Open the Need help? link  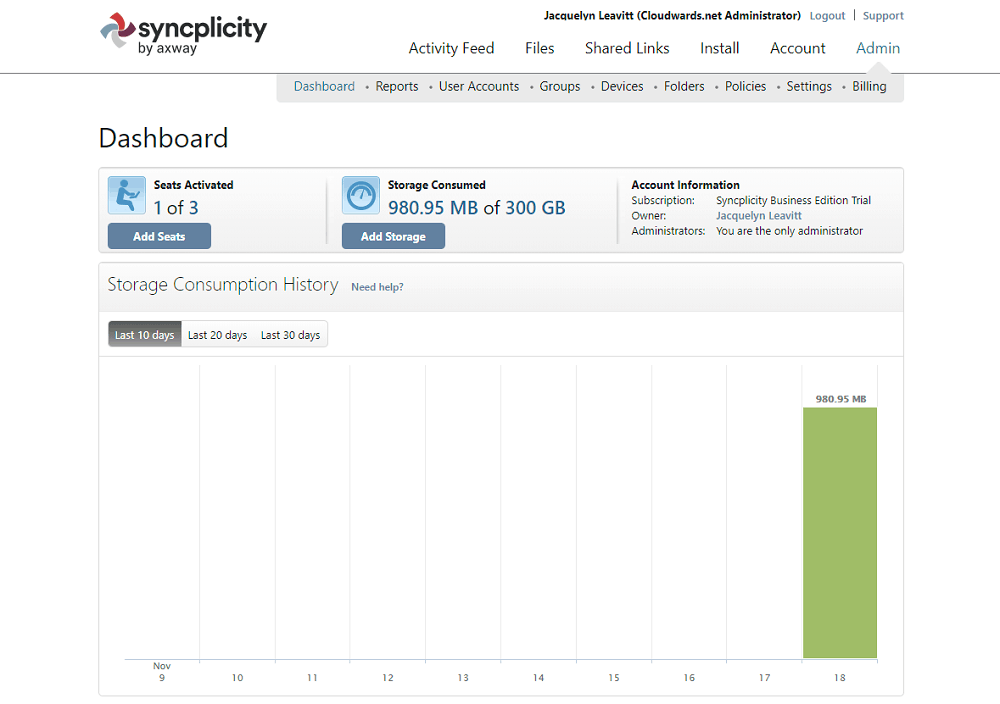(x=378, y=287)
